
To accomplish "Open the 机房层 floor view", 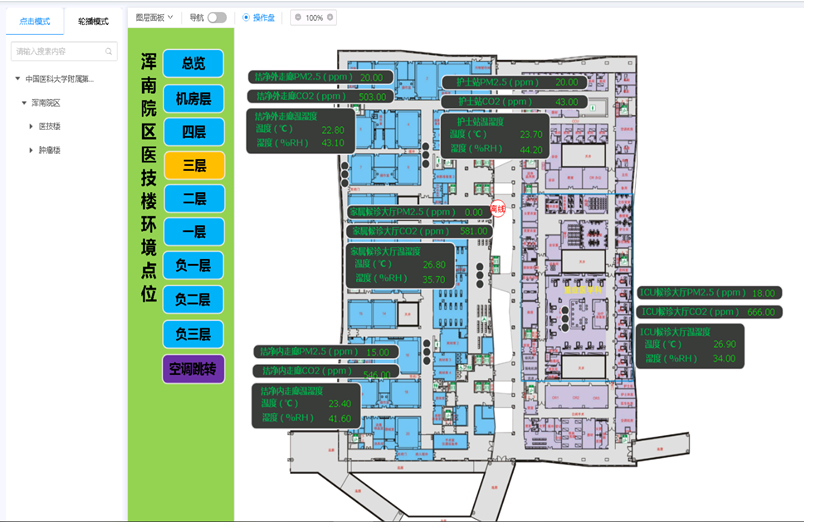I will point(194,98).
